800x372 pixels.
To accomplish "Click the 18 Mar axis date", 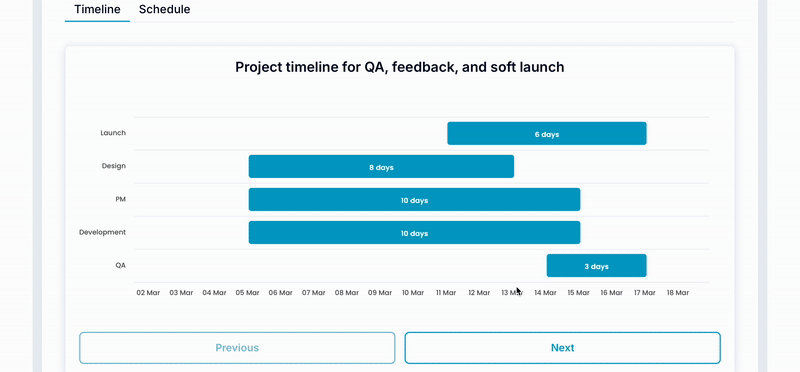I will (678, 293).
